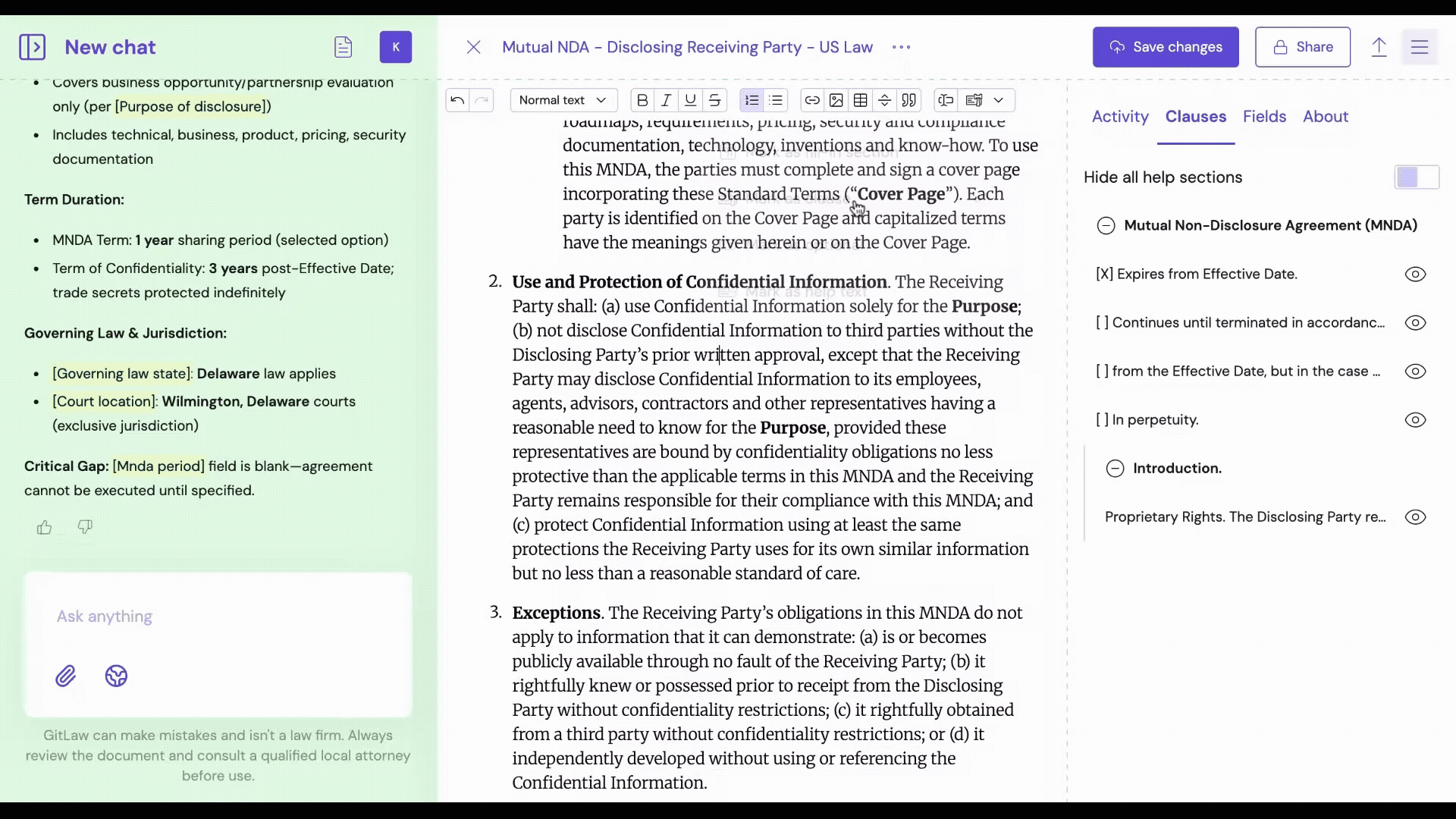1456x819 pixels.
Task: Insert a table into the document
Action: 860,100
